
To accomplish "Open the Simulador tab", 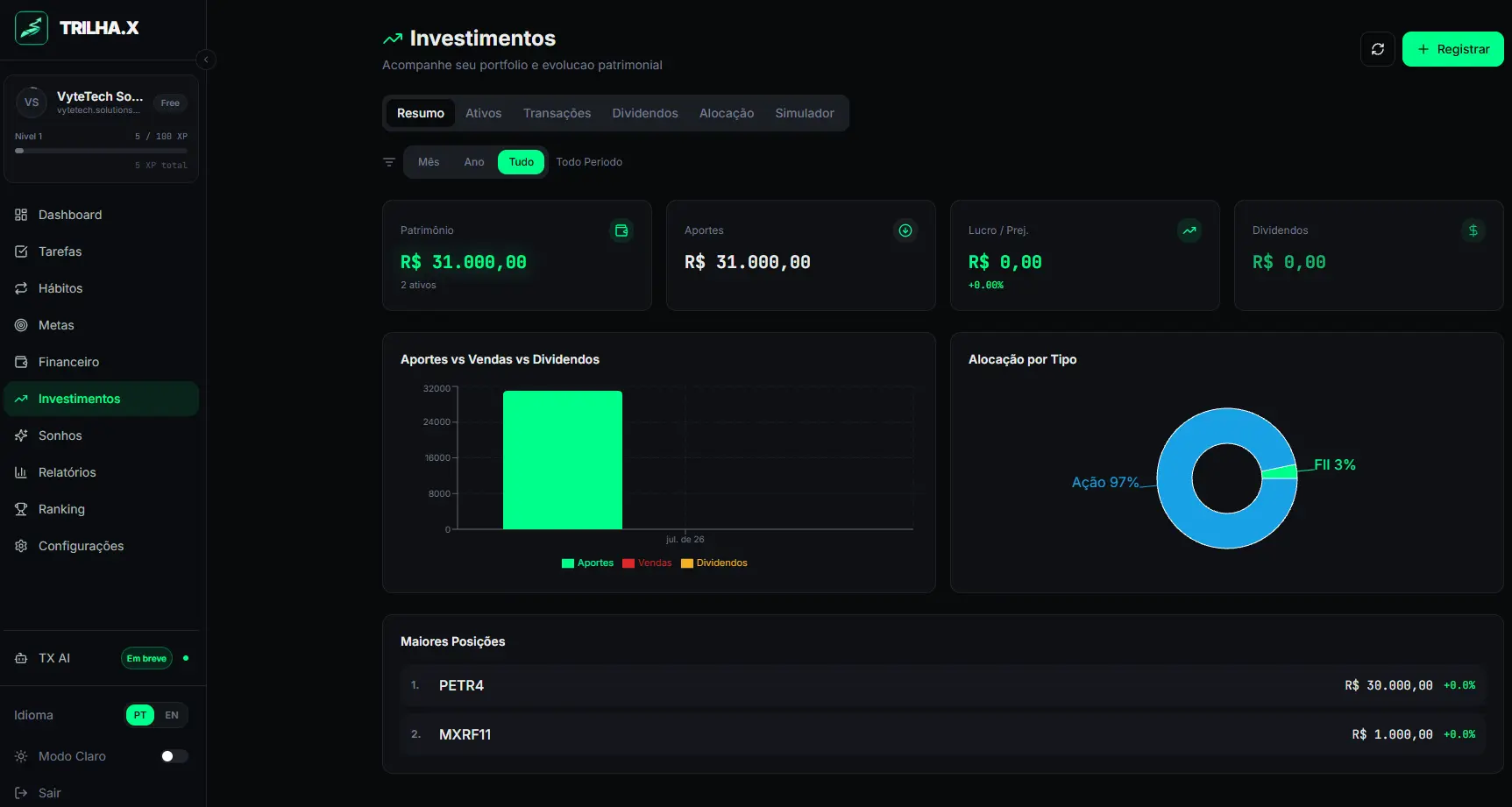I will [x=805, y=113].
